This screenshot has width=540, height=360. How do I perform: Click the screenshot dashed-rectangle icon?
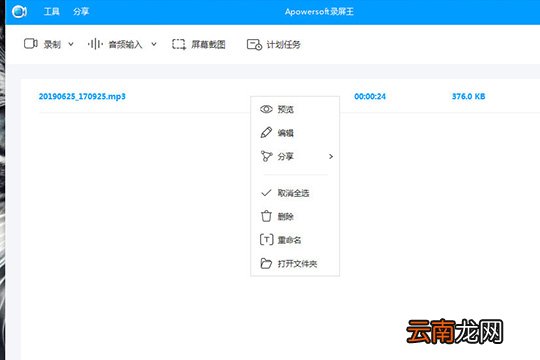(179, 44)
